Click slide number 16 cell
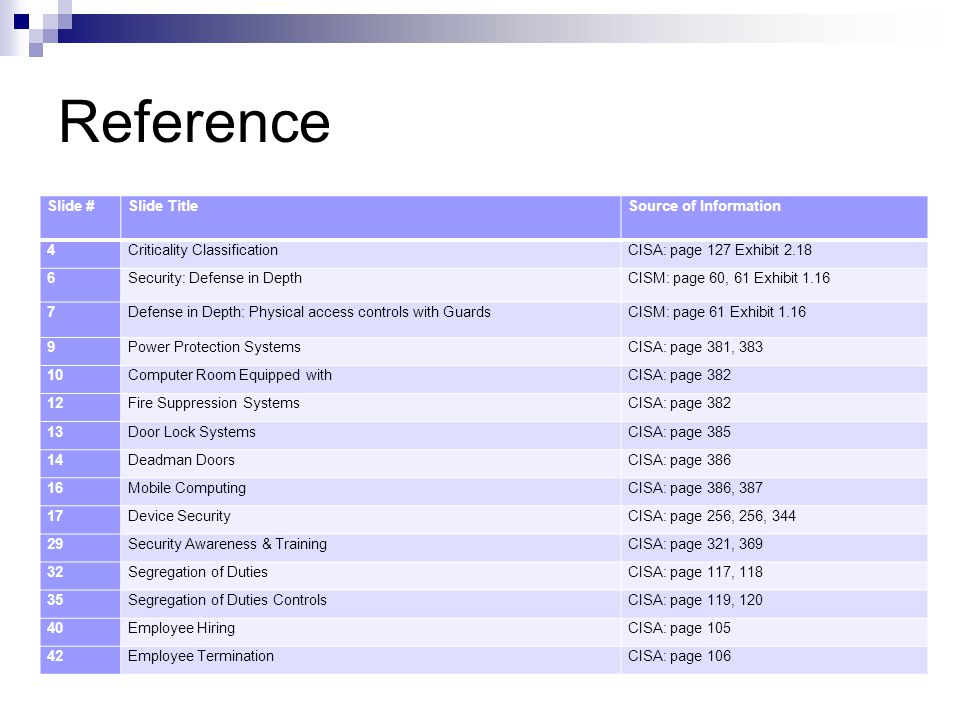This screenshot has height=720, width=960. point(80,492)
